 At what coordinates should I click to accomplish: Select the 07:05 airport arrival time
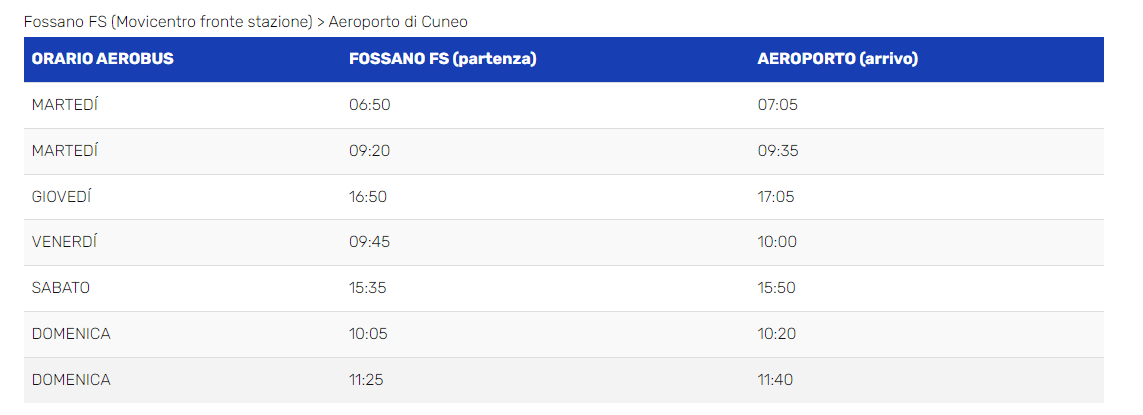click(777, 105)
